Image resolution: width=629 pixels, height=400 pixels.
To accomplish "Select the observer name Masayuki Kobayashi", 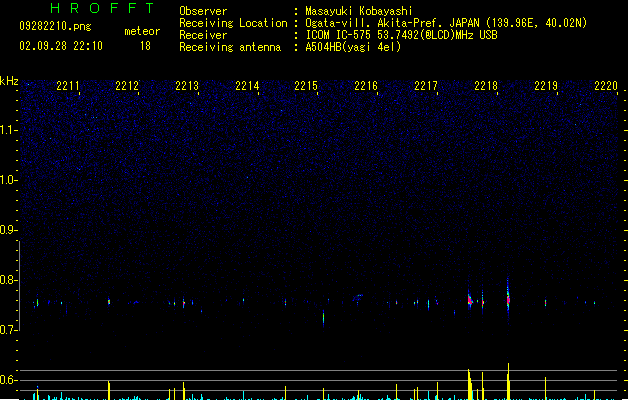I will [x=359, y=11].
